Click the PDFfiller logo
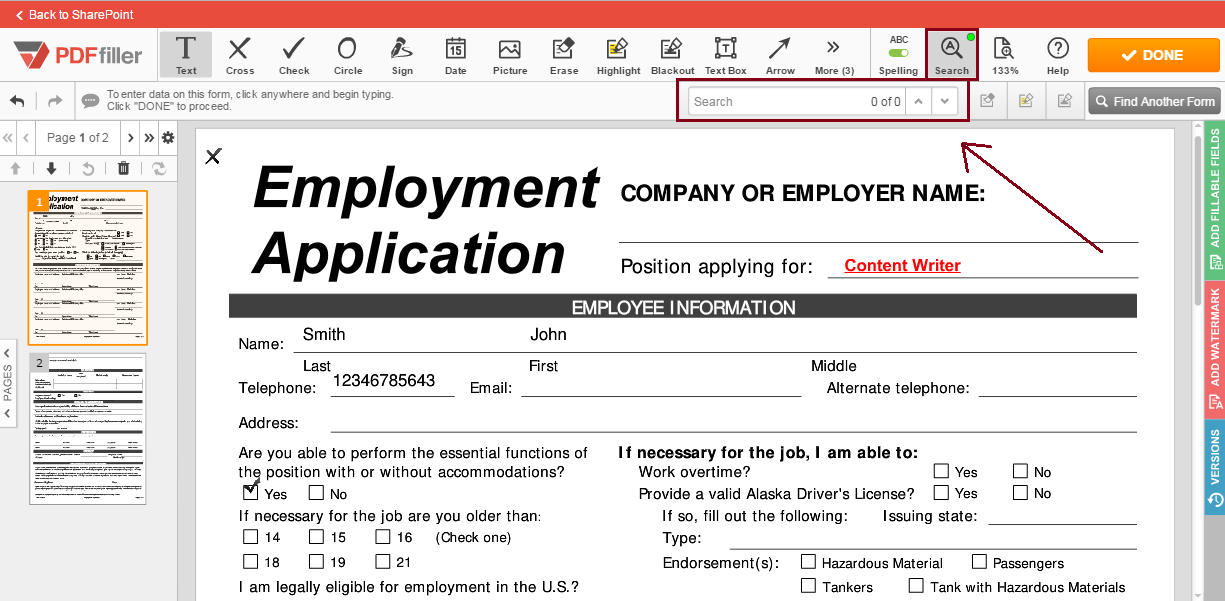Image resolution: width=1225 pixels, height=601 pixels. tap(78, 55)
